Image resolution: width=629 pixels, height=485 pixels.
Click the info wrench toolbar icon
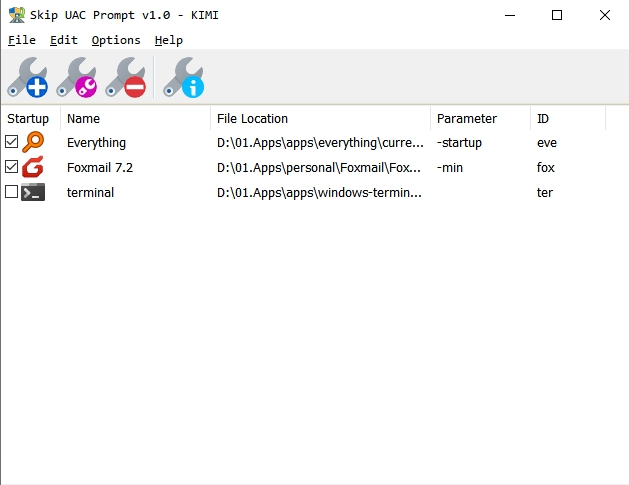[184, 78]
